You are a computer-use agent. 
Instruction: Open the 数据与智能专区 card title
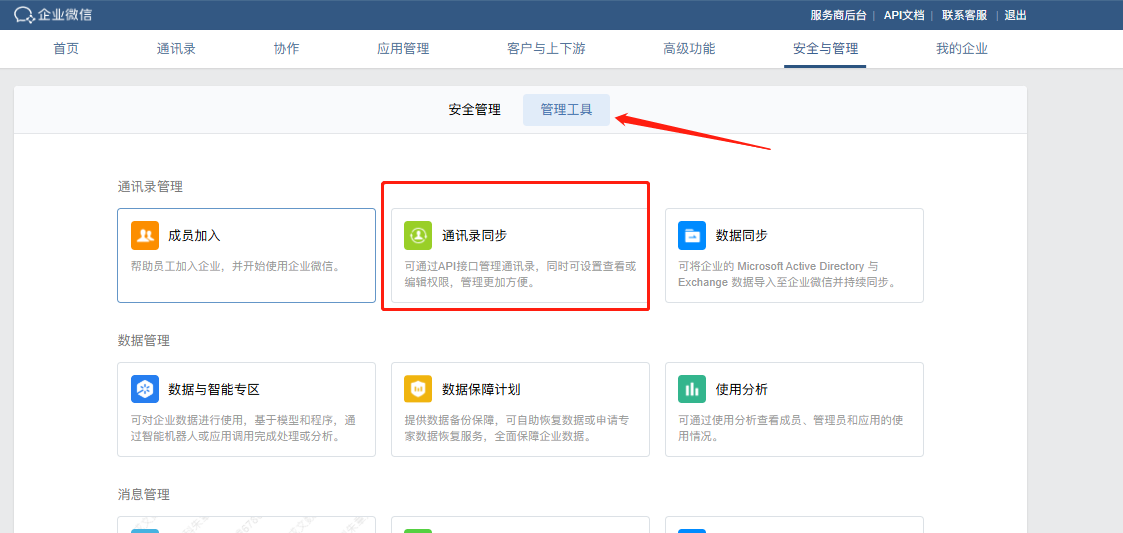[x=213, y=390]
